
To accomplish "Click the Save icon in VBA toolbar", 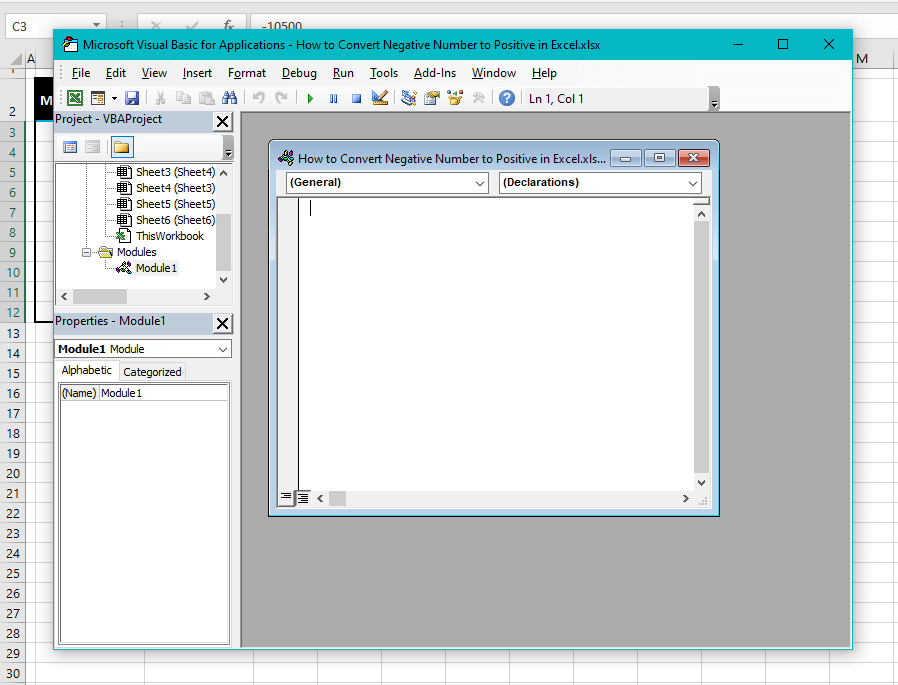I will tap(133, 98).
